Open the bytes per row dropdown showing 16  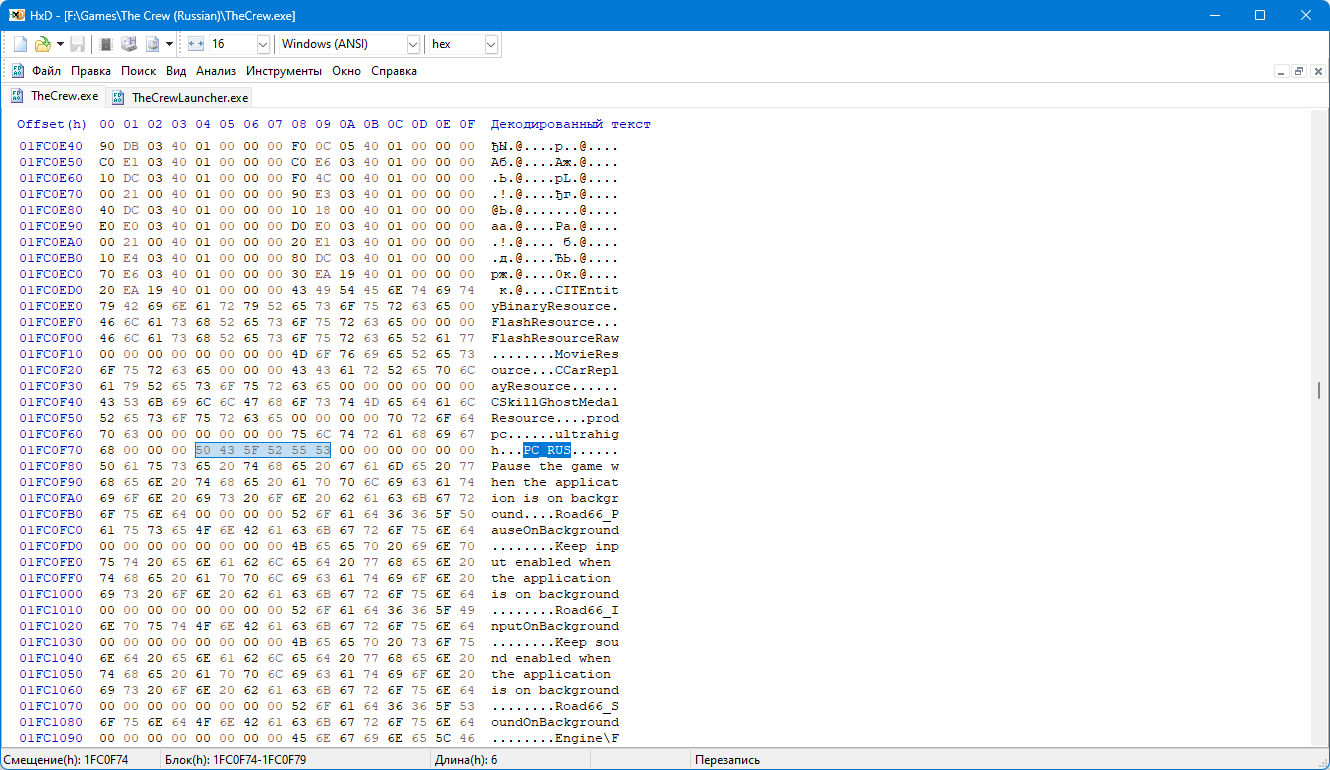click(x=263, y=44)
